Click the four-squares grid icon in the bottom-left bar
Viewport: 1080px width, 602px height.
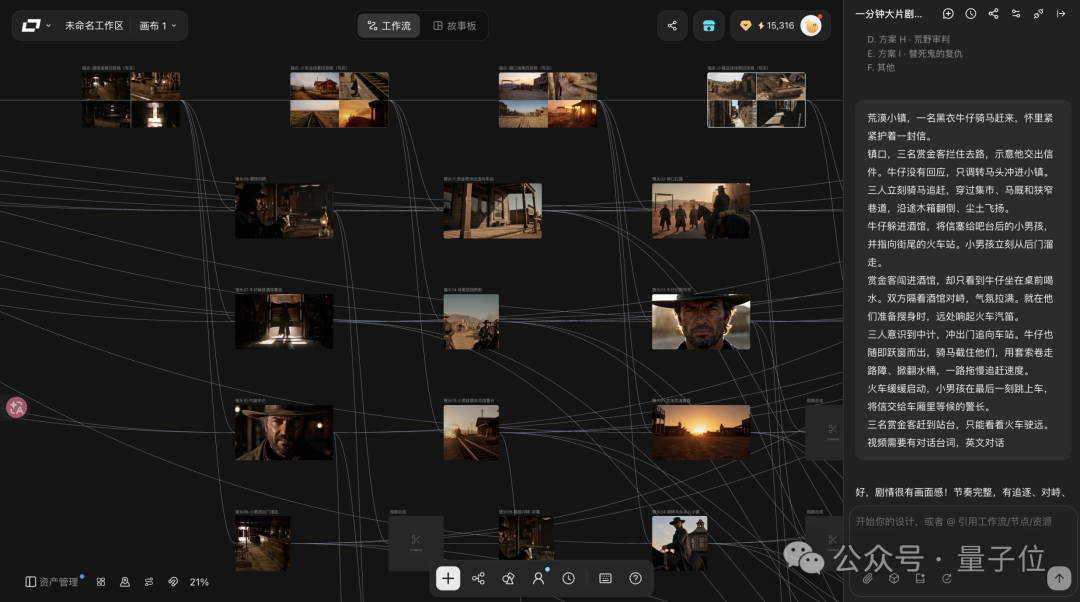pos(101,582)
